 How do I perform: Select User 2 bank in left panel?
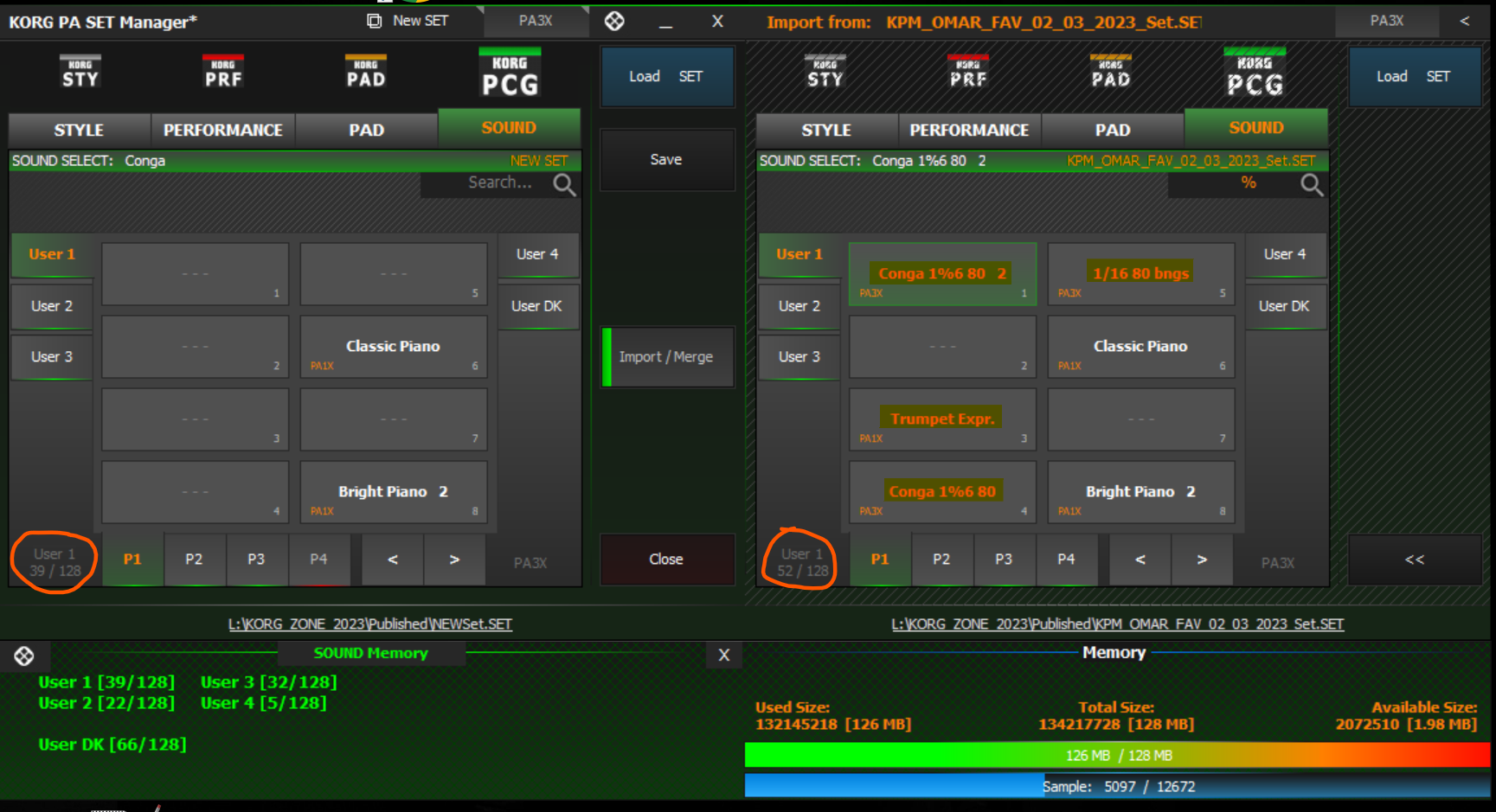tap(52, 306)
